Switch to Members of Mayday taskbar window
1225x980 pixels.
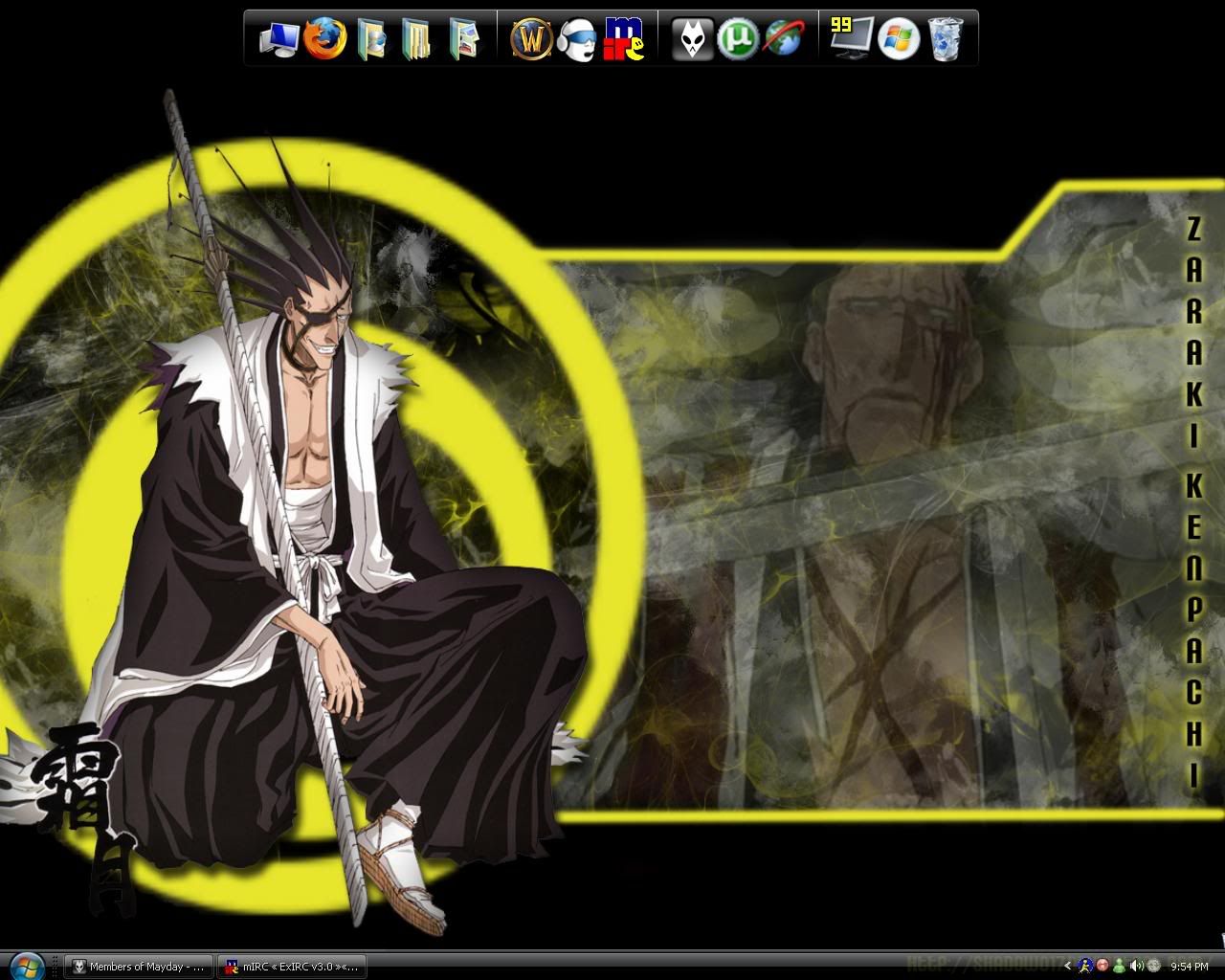[139, 967]
